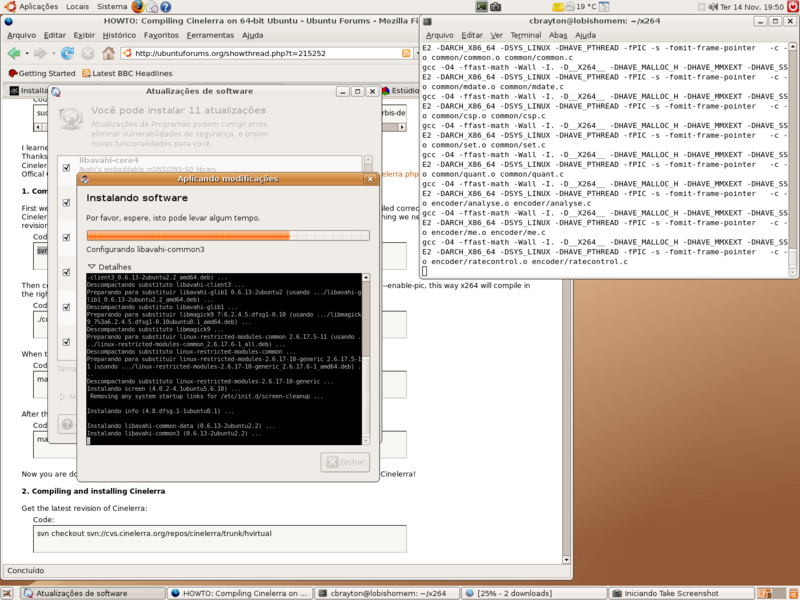
Task: Click the volume speaker icon in top panel
Action: click(713, 7)
